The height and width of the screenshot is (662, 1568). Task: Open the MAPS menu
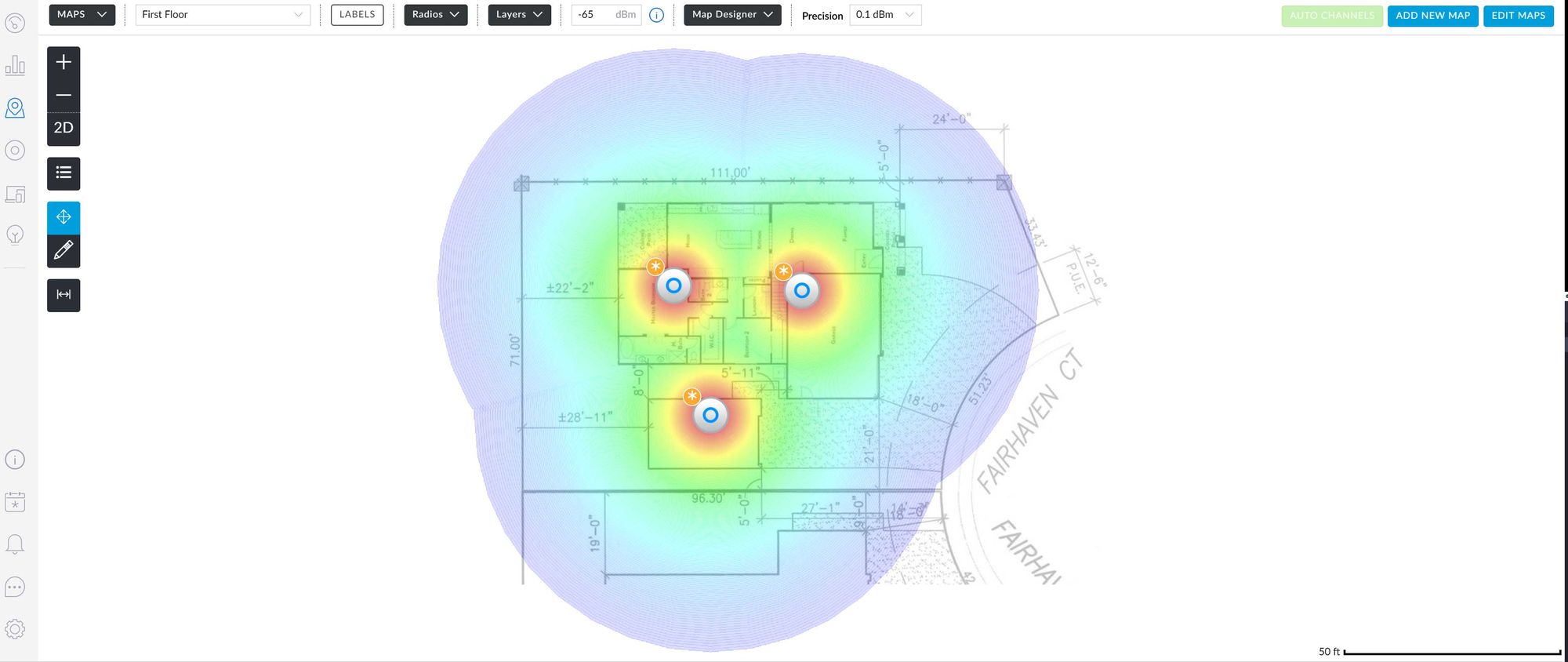[82, 15]
